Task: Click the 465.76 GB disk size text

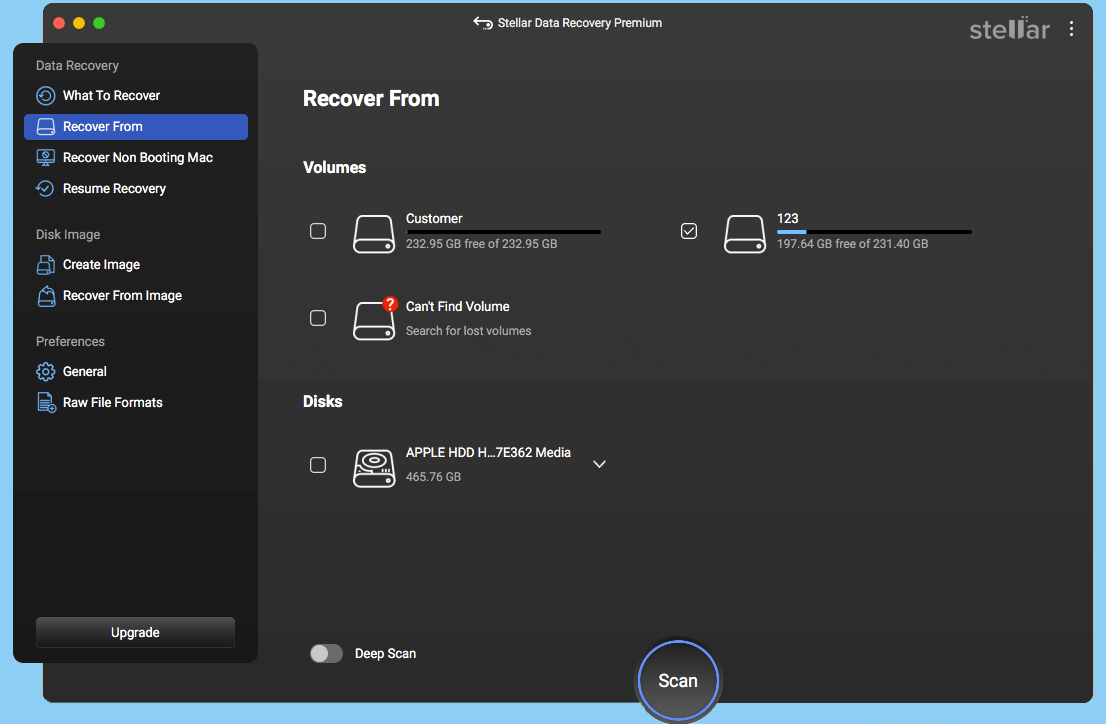Action: click(433, 477)
